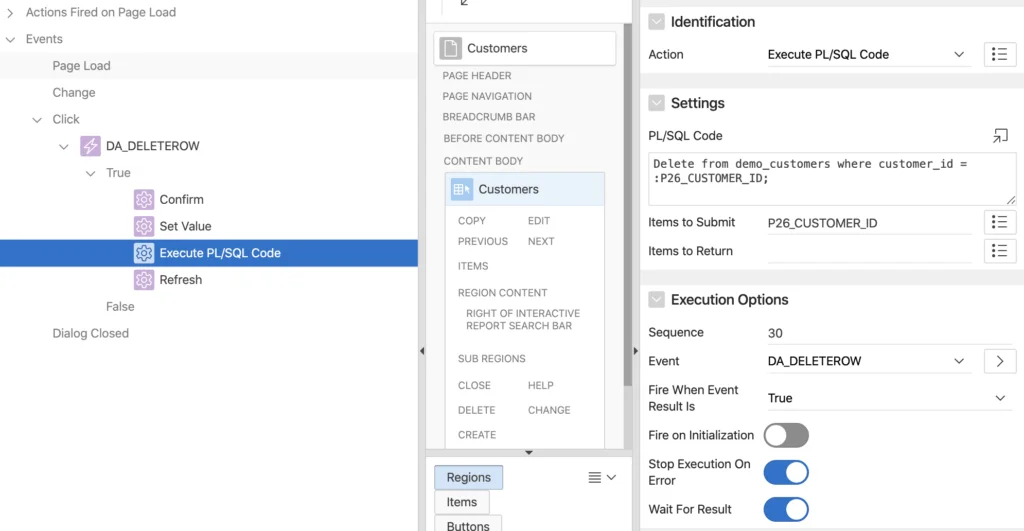Click the Sequence field showing 30
This screenshot has height=531, width=1024.
[890, 333]
